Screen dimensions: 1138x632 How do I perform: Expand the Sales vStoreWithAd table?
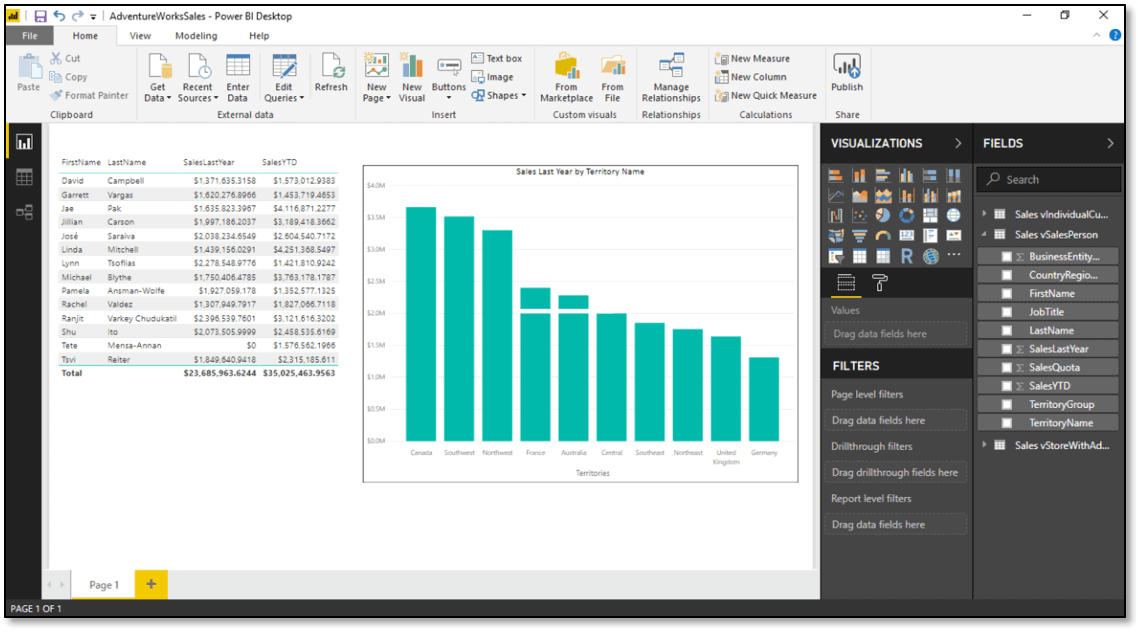tap(984, 446)
